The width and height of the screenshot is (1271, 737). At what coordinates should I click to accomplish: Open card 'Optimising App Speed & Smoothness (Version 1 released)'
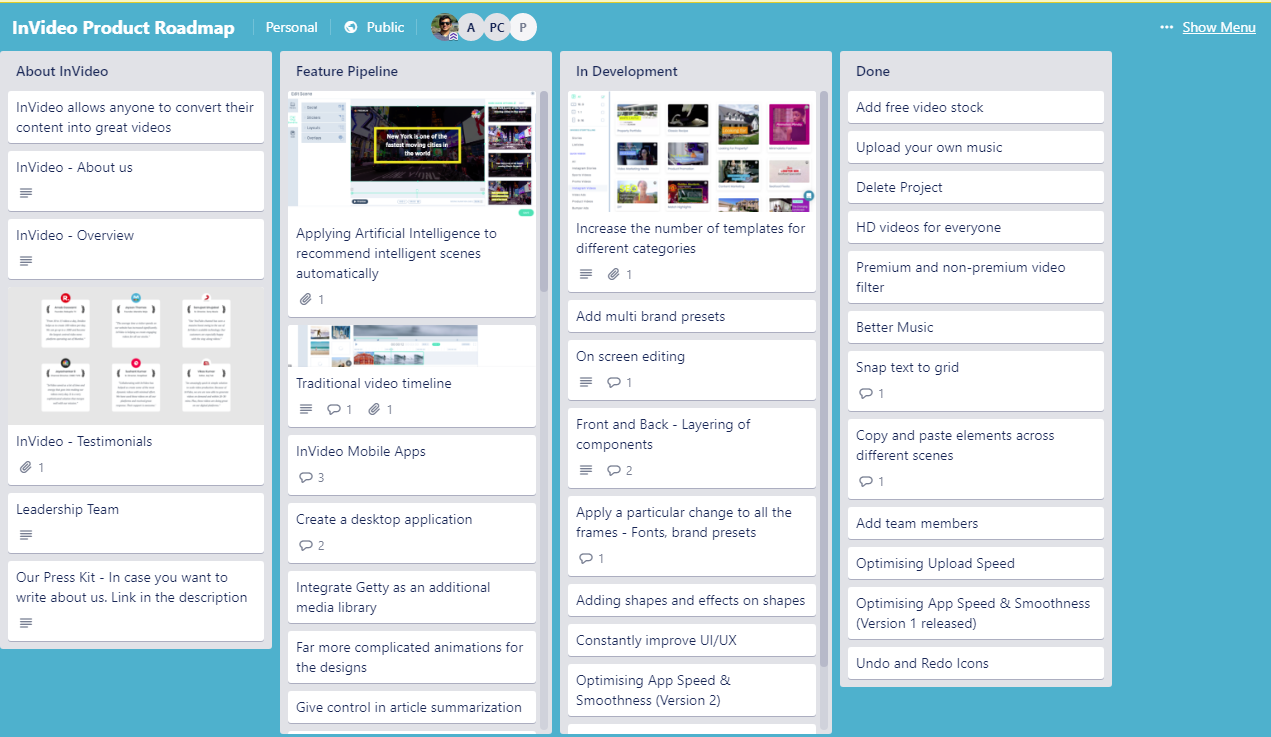coord(976,613)
